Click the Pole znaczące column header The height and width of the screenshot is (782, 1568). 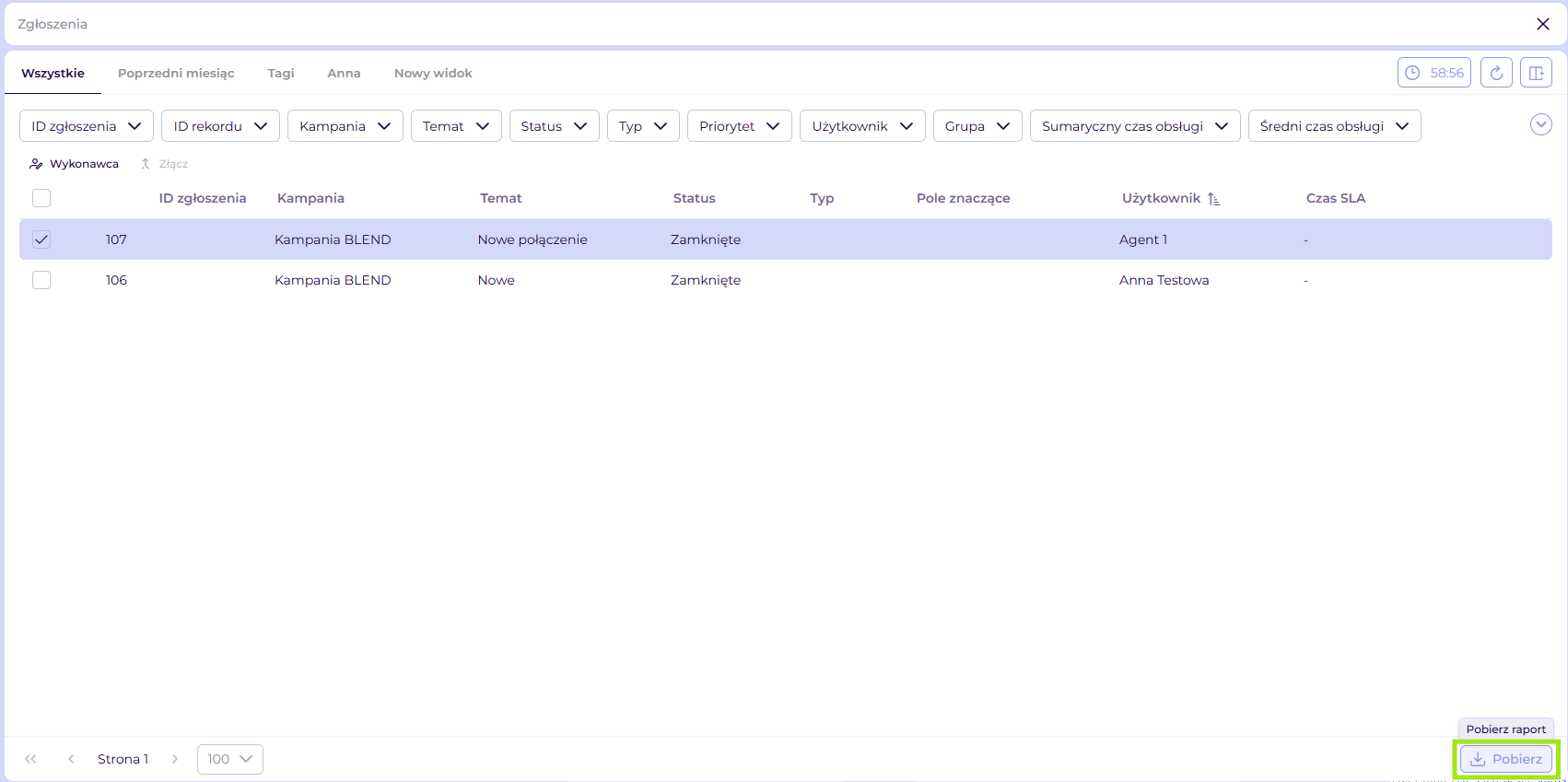964,198
